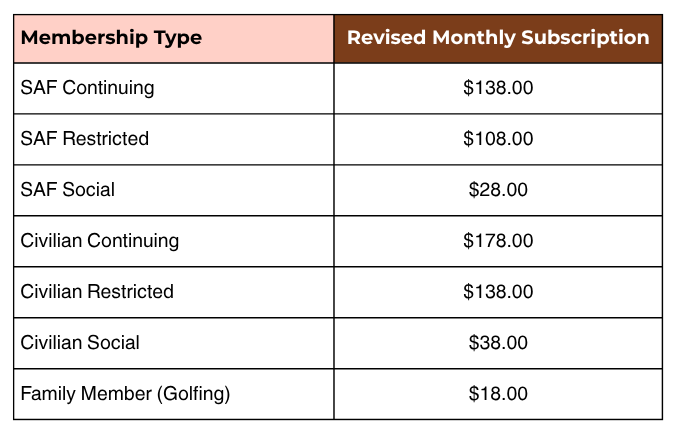Select the Civilian Continuing cell
Screen dimensions: 675x434
pos(173,241)
